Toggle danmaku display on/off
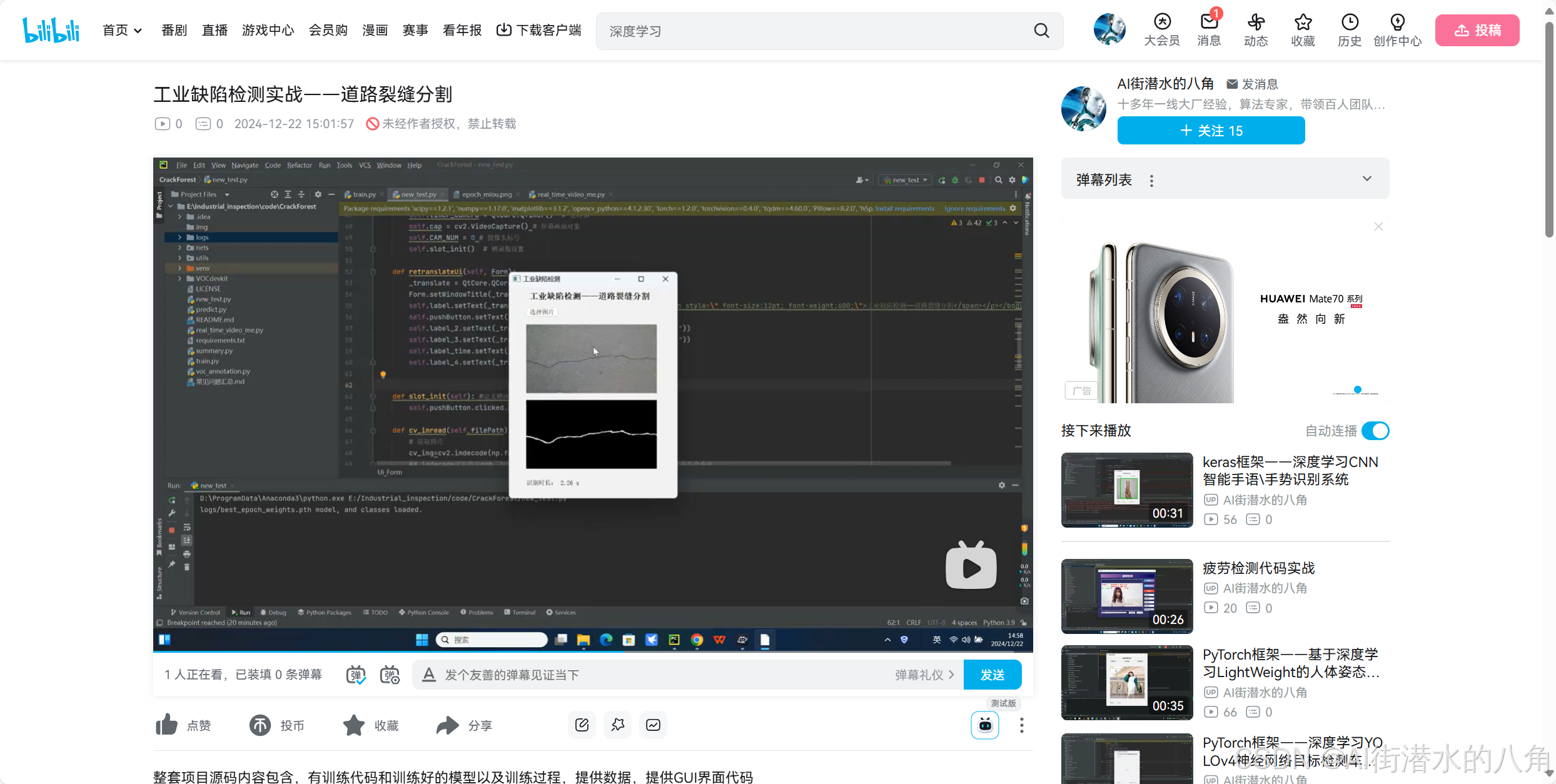Viewport: 1556px width, 784px height. pos(356,675)
